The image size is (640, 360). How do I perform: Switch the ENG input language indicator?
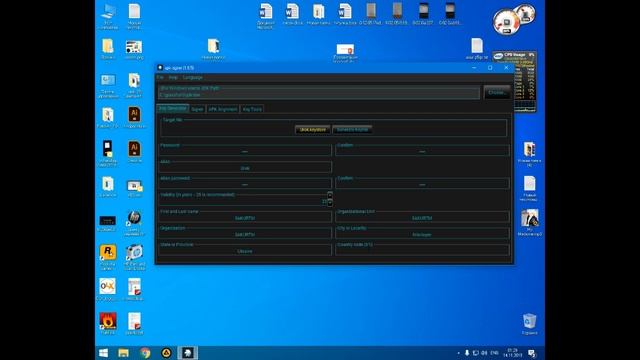tap(494, 353)
